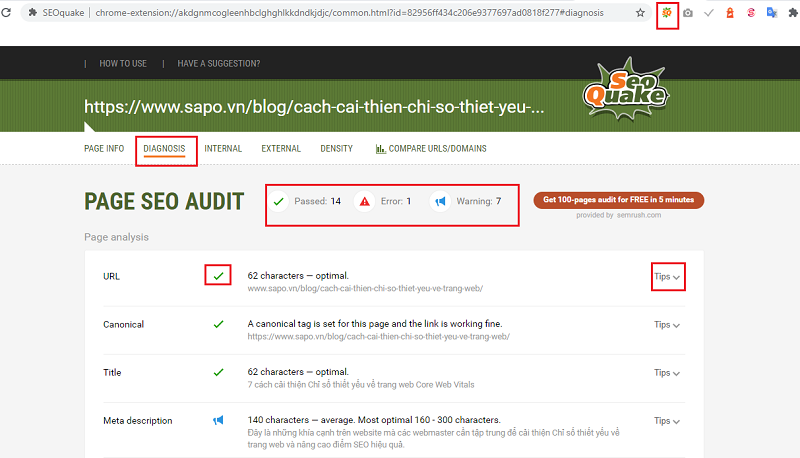Open the How To Use link

[123, 64]
